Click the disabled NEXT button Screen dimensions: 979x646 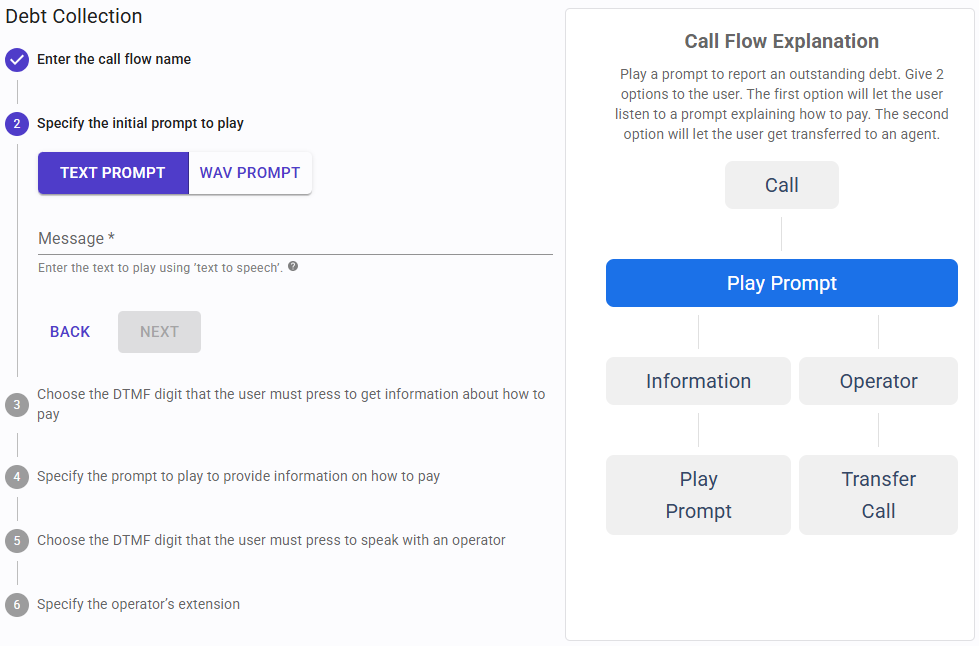(x=158, y=331)
